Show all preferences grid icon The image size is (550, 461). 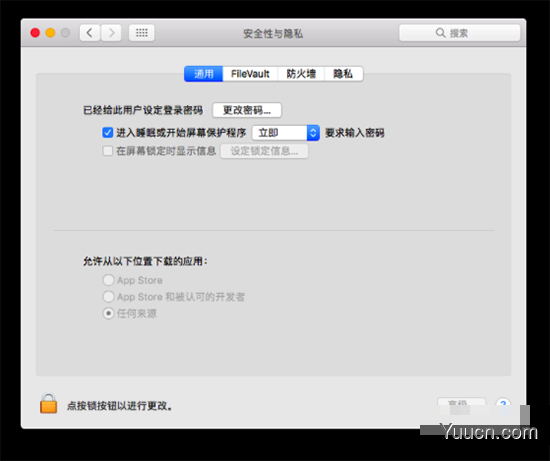(142, 33)
